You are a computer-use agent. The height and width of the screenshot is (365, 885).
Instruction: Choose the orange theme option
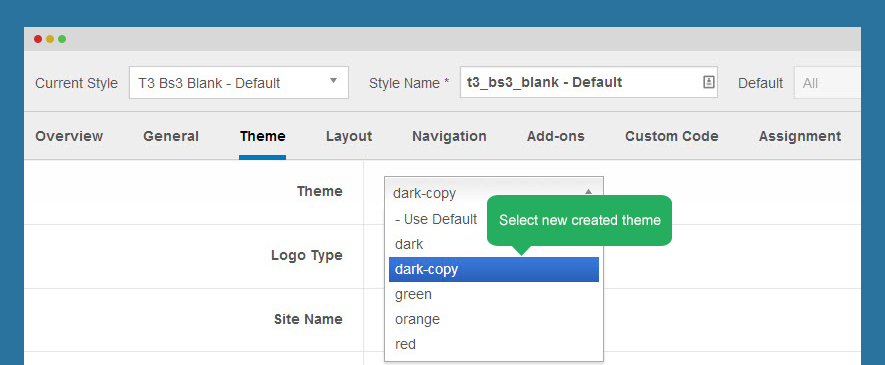tap(494, 319)
